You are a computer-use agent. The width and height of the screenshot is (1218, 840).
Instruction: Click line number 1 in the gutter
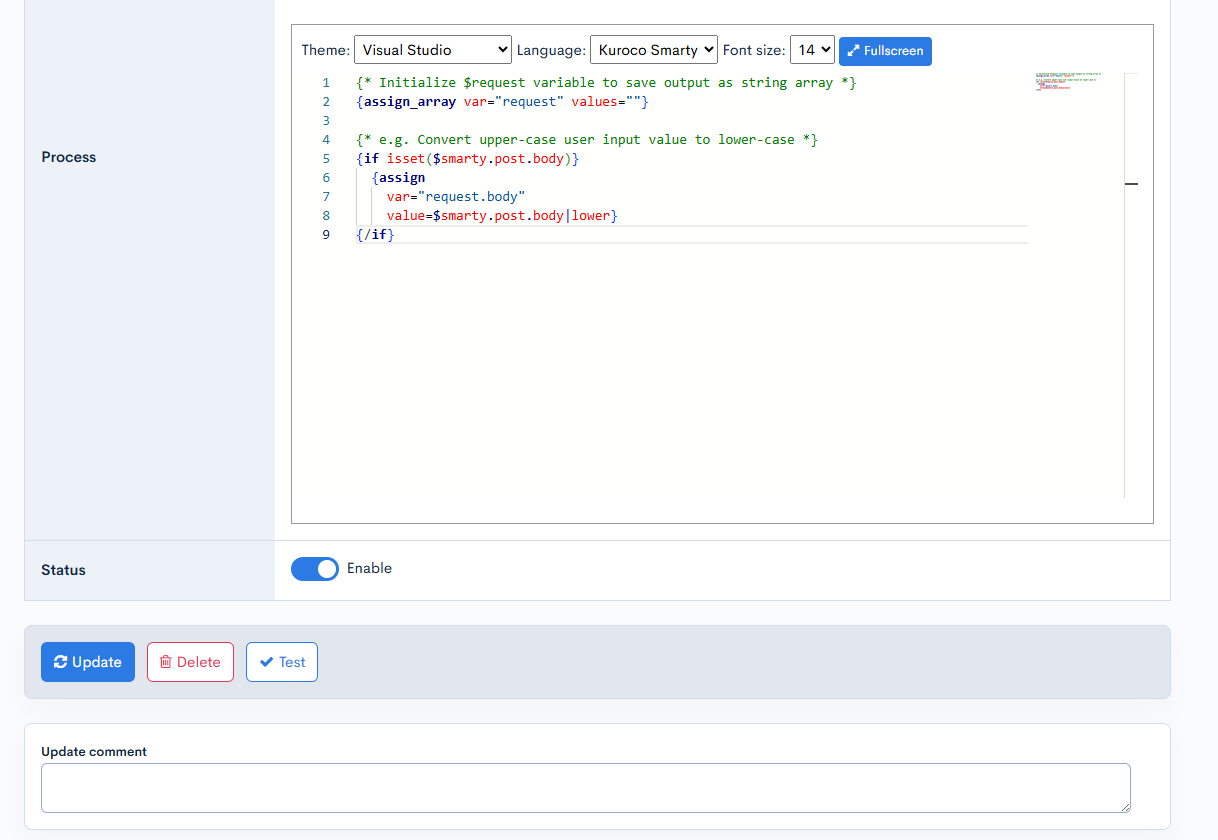(326, 83)
